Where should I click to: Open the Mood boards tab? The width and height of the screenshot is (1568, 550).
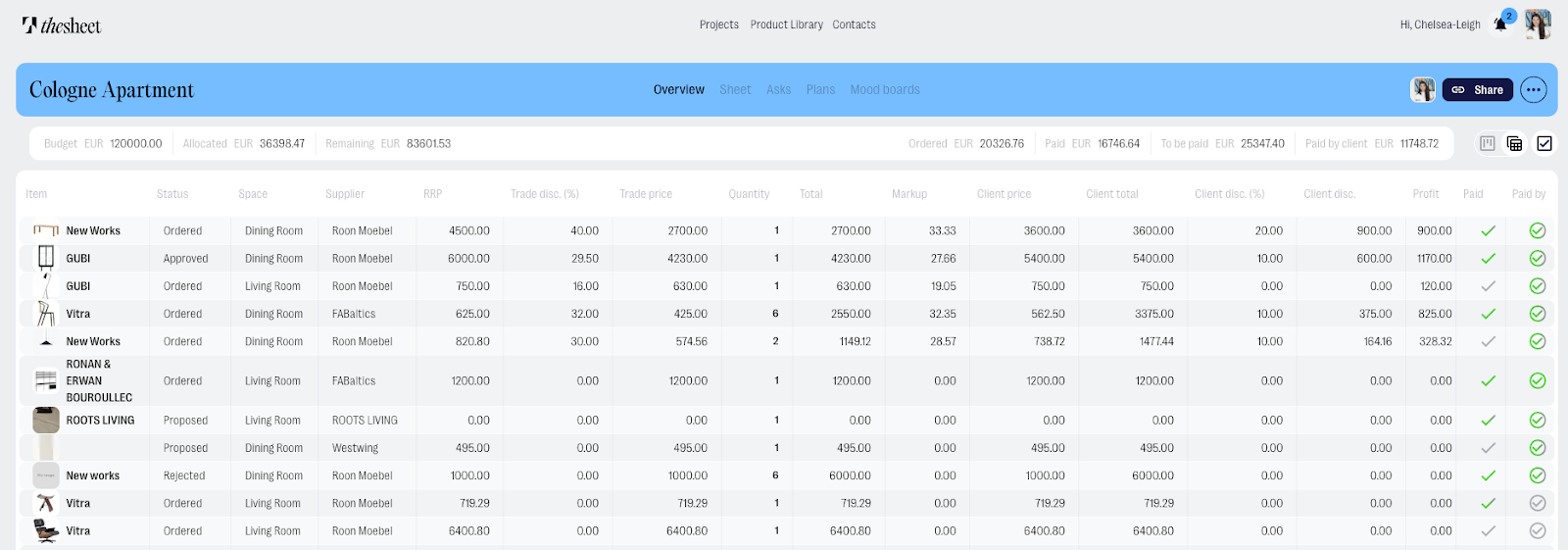pos(885,90)
